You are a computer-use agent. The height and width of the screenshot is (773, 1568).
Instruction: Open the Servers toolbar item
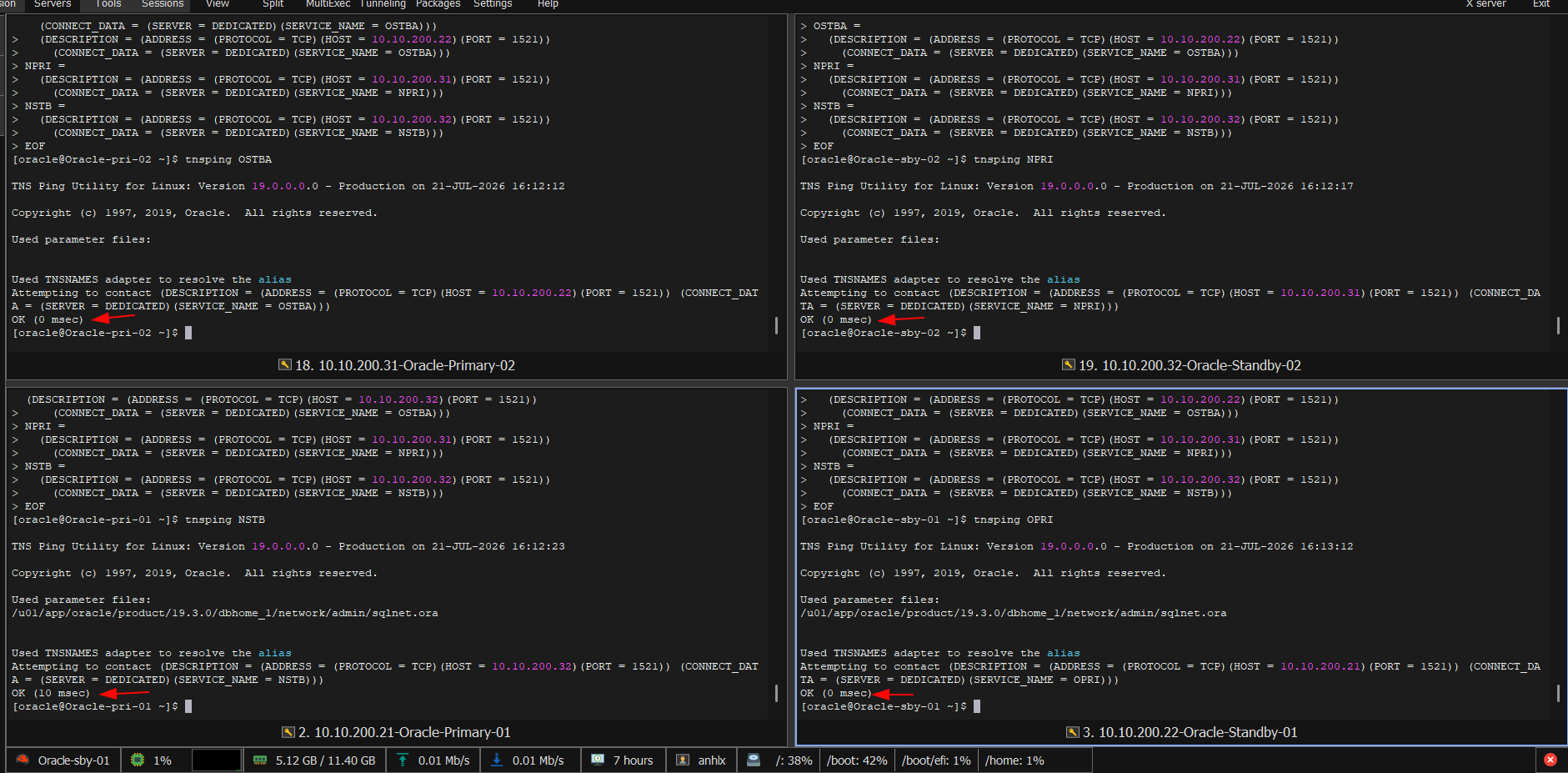pos(53,4)
